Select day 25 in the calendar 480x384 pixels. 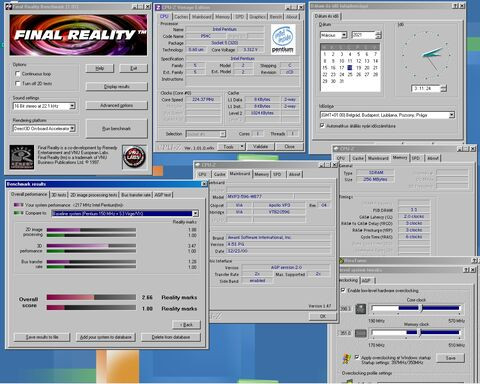[x=350, y=74]
